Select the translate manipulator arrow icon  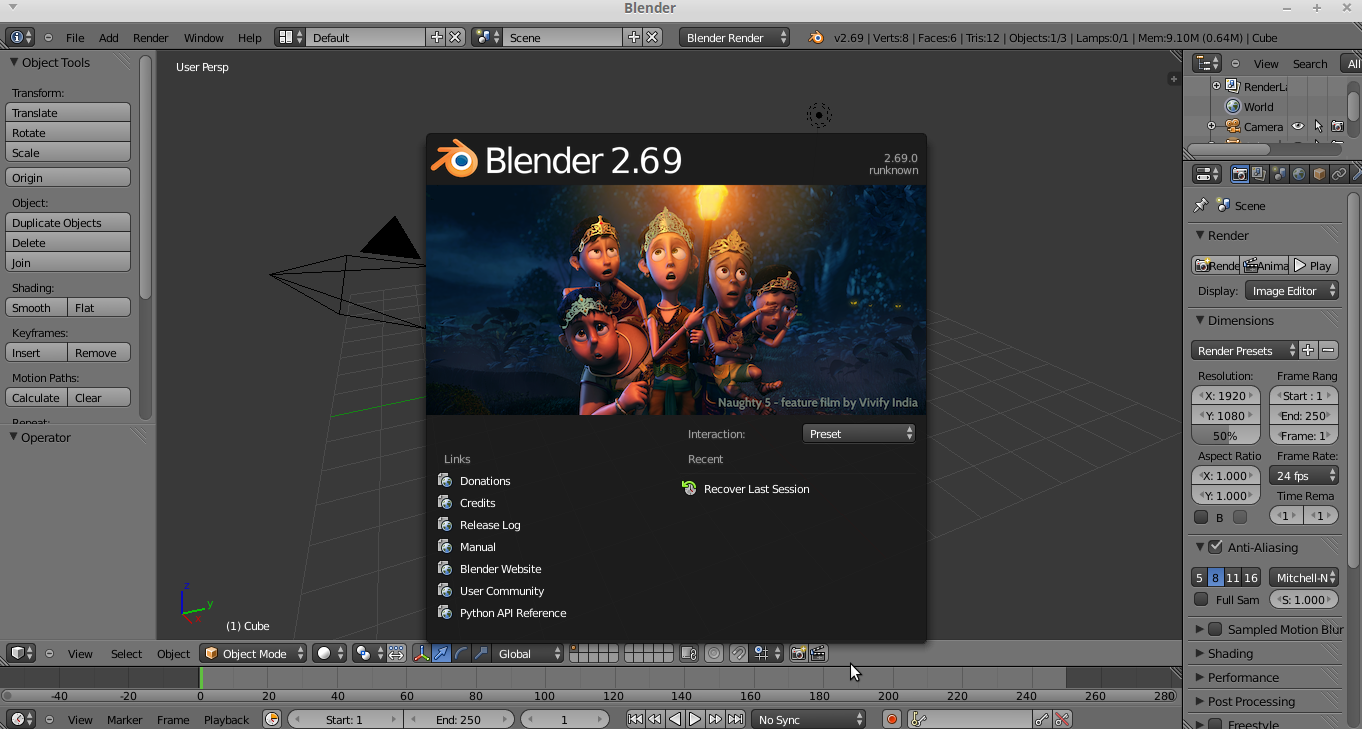(x=441, y=653)
